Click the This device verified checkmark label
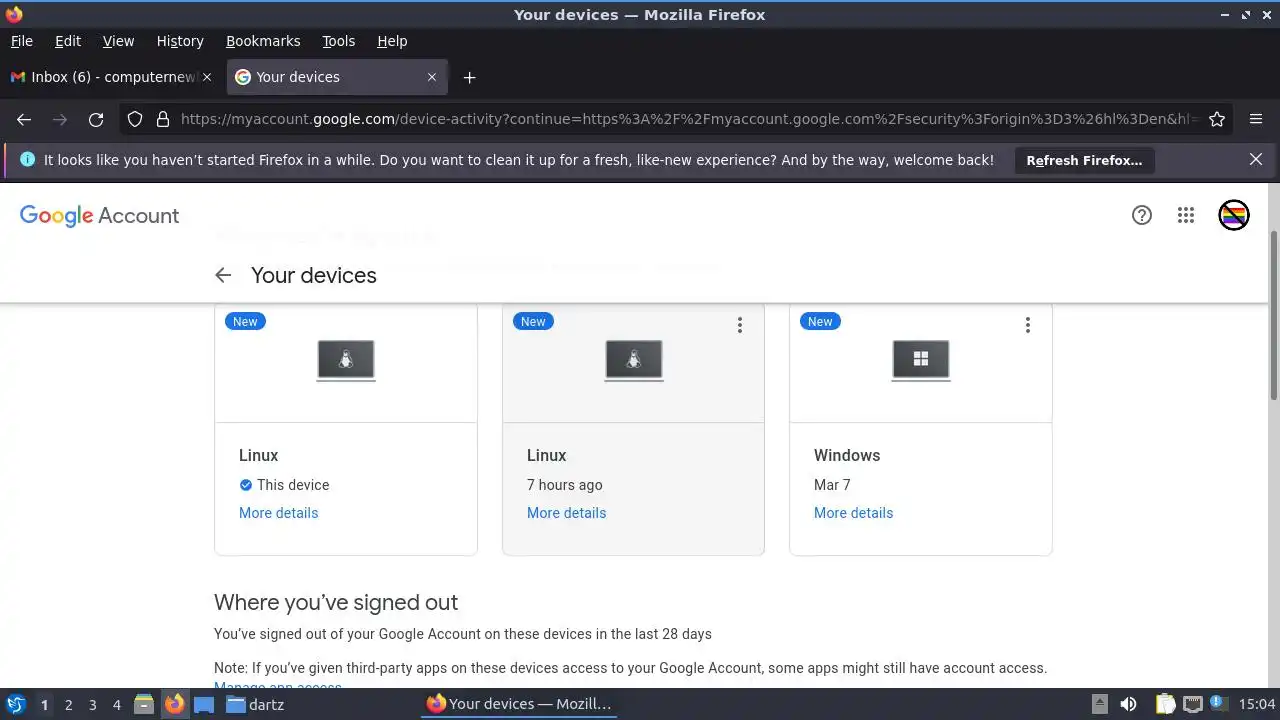Screen dimensions: 1280x720 (x=284, y=485)
